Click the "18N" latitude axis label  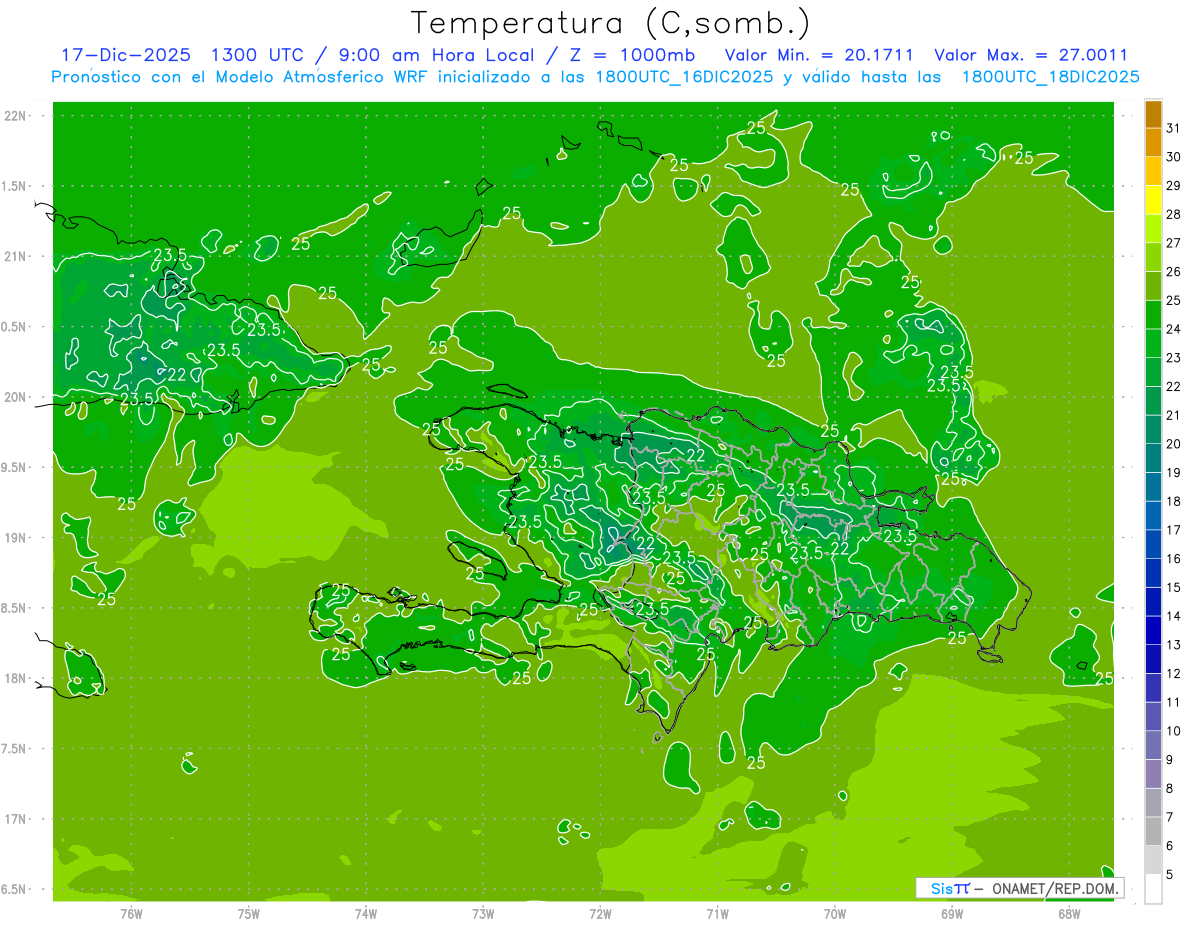[x=15, y=678]
